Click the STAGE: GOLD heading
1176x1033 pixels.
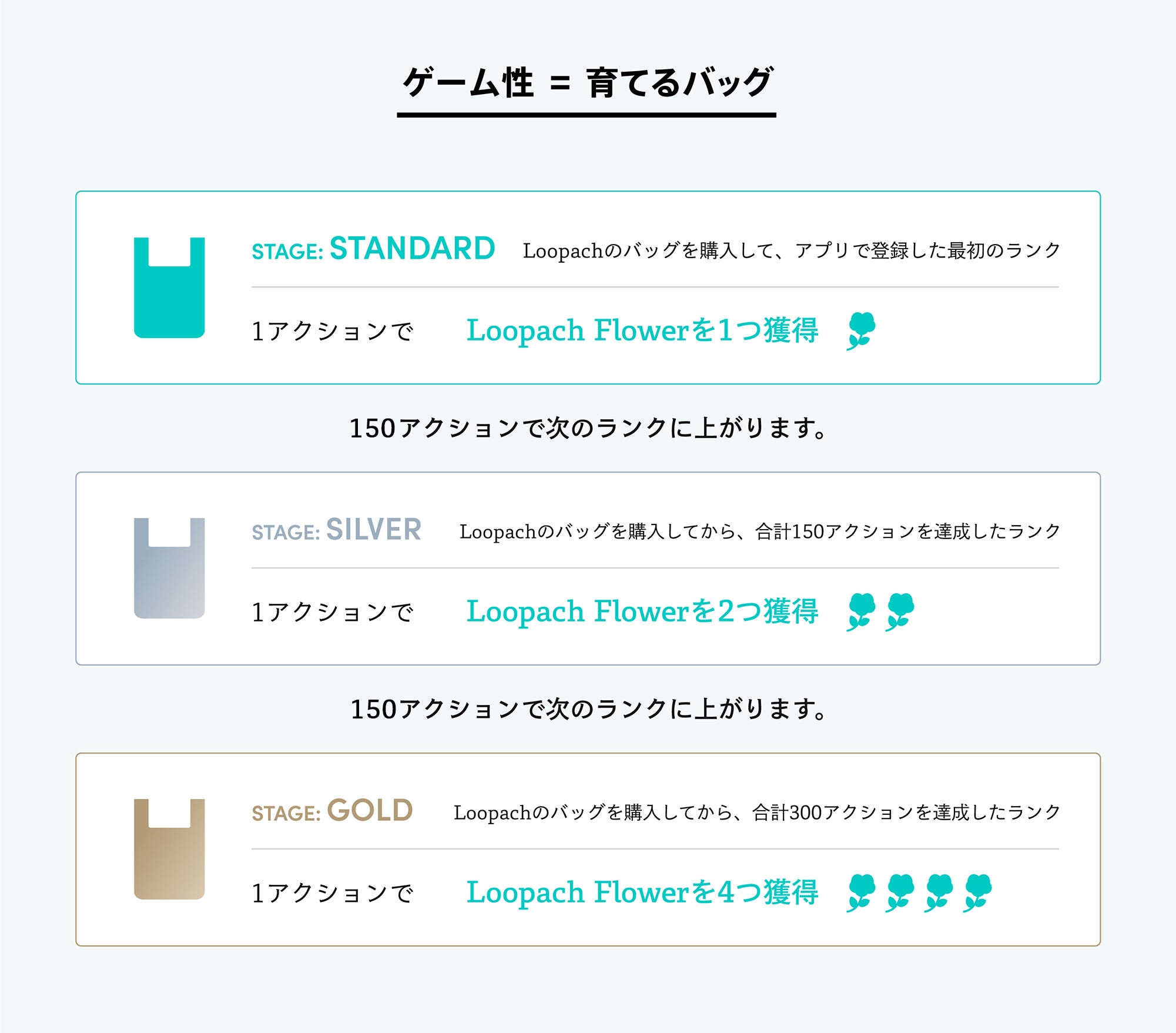(332, 811)
